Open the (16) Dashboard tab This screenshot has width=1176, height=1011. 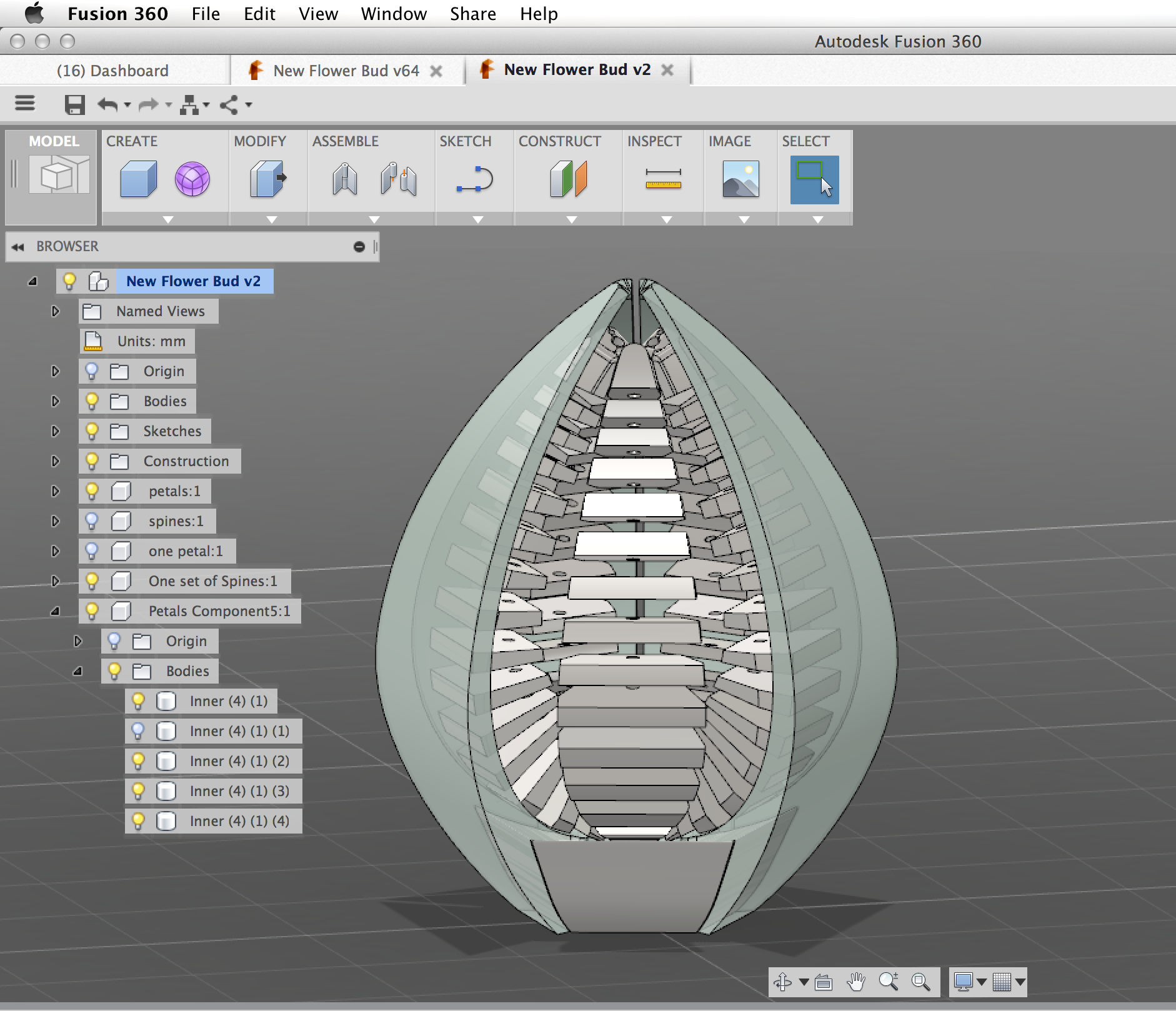pyautogui.click(x=112, y=71)
